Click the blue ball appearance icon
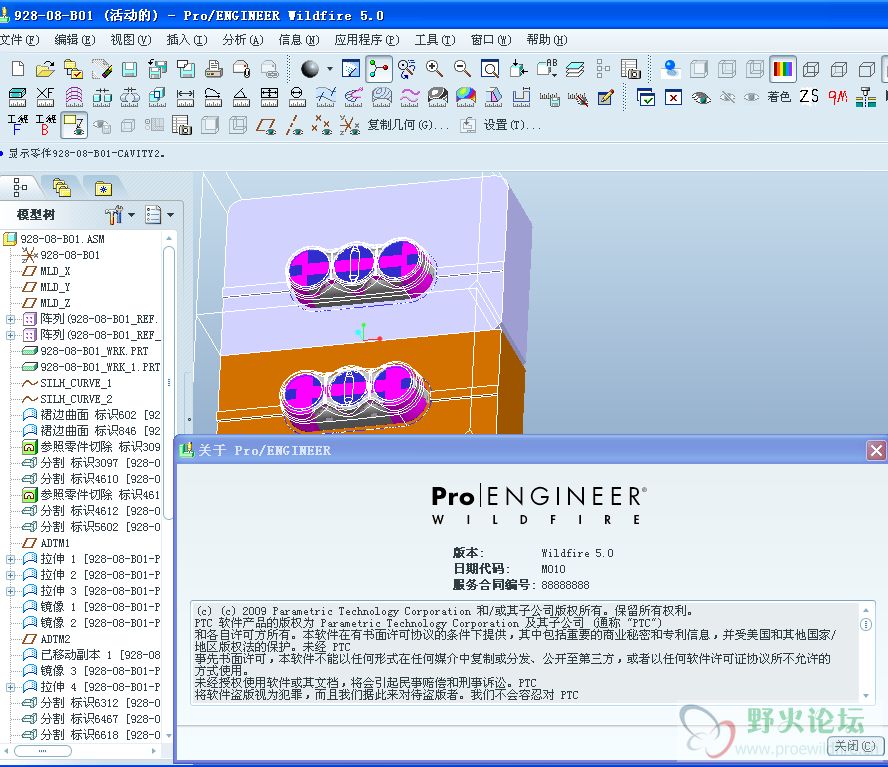Screen dimensions: 888x767 click(671, 69)
